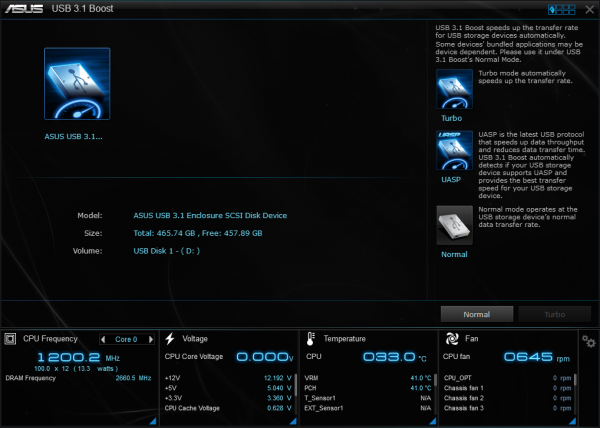Click the CPU Cache Voltage row
The height and width of the screenshot is (428, 600).
coord(228,408)
